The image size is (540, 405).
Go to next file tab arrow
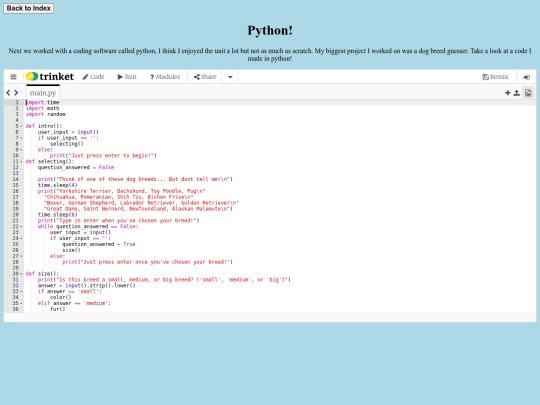pos(16,93)
